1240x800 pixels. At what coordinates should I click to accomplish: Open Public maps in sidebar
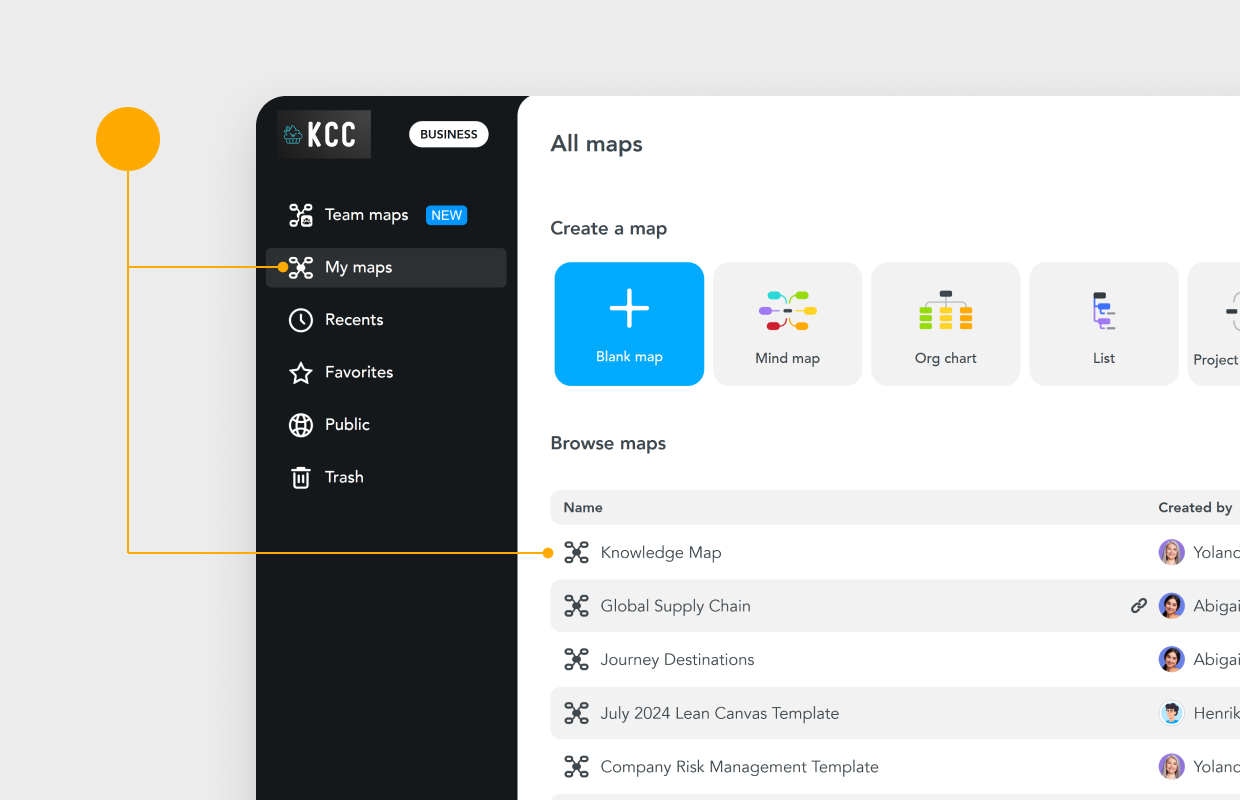[x=386, y=425]
